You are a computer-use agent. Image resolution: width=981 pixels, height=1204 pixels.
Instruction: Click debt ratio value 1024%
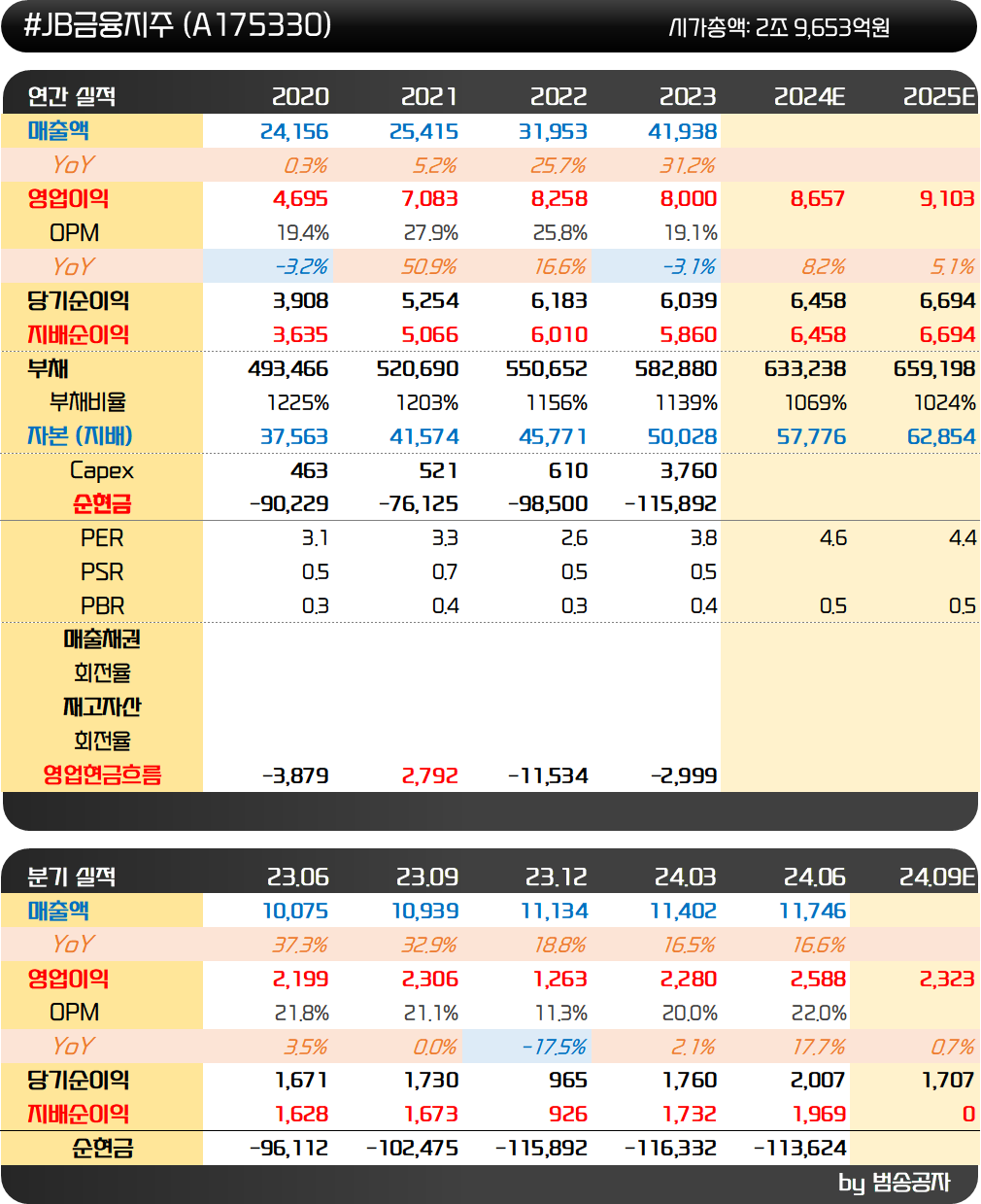[944, 402]
